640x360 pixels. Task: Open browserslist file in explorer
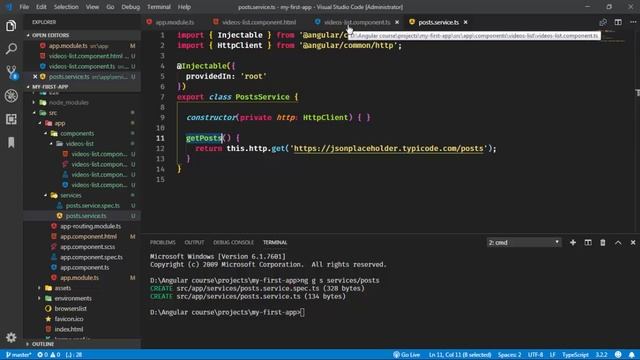(x=70, y=309)
